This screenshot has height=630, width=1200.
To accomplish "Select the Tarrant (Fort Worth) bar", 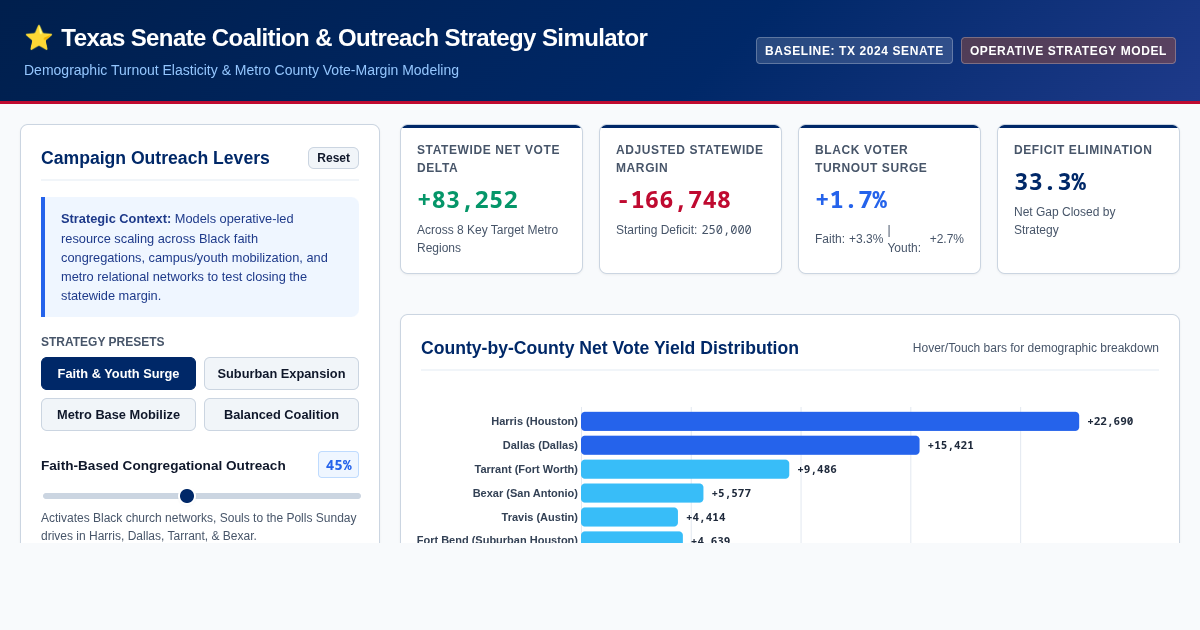I will point(685,469).
